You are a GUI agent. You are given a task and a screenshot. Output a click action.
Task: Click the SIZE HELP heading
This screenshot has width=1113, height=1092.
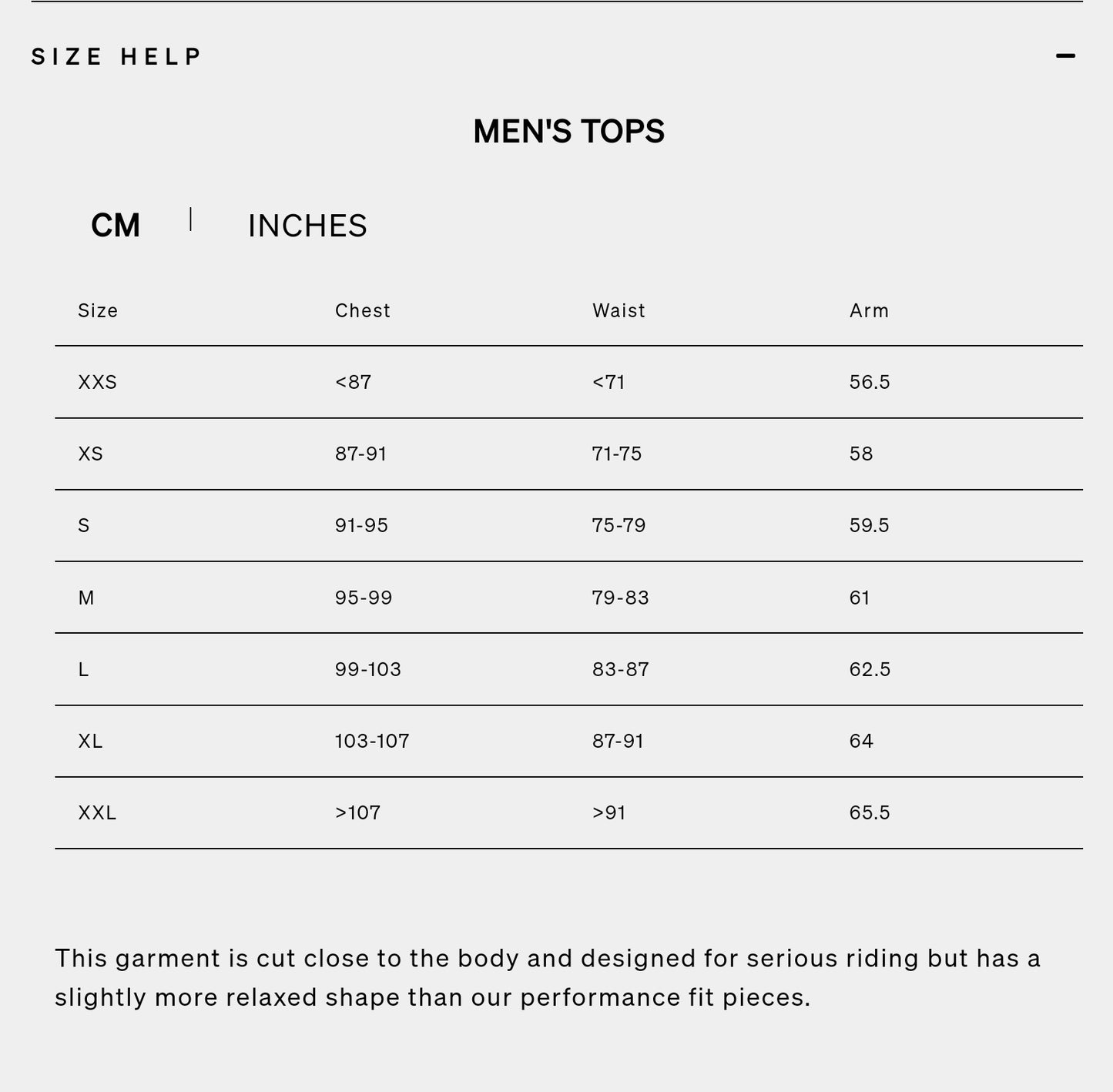click(116, 57)
